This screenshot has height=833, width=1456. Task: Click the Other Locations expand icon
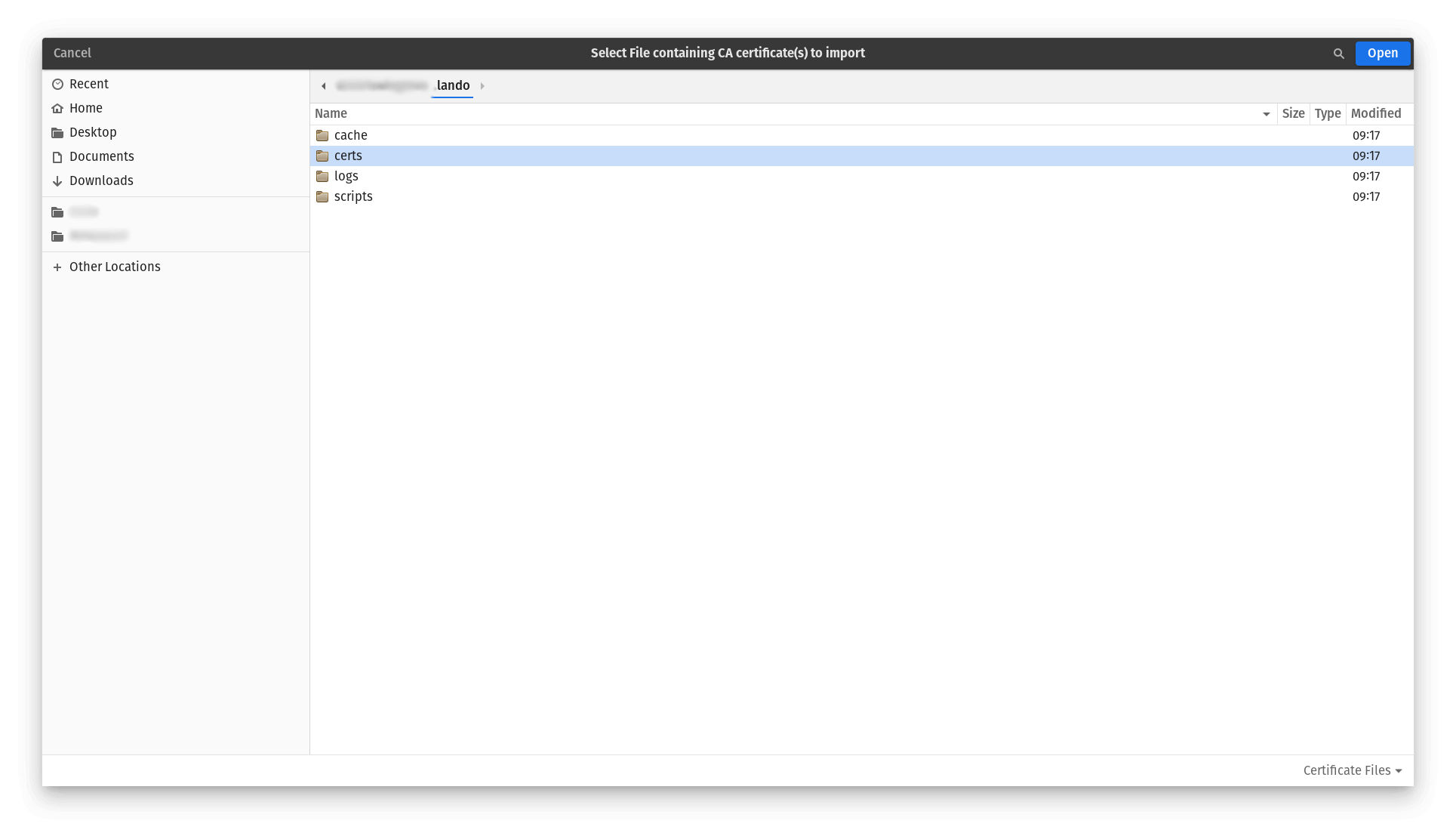click(x=57, y=266)
